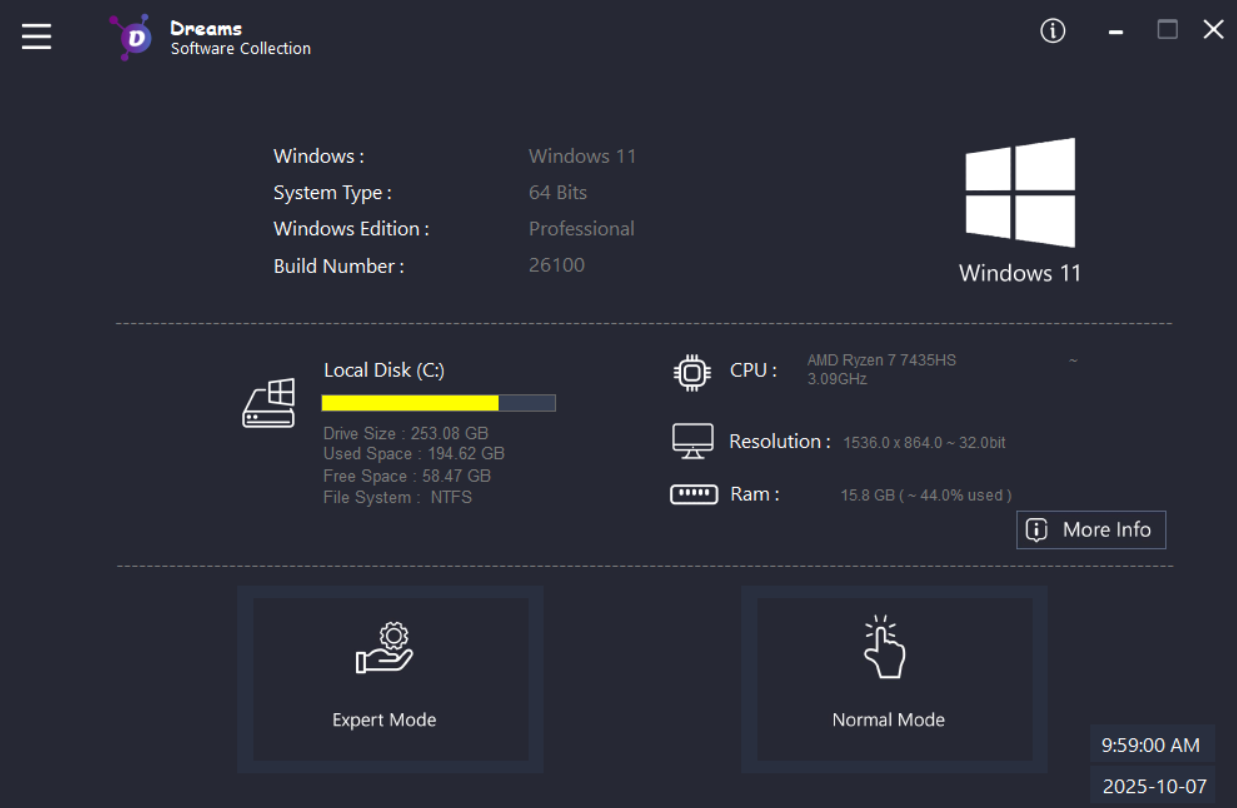Maximize the application window
The height and width of the screenshot is (808, 1237).
click(x=1167, y=30)
